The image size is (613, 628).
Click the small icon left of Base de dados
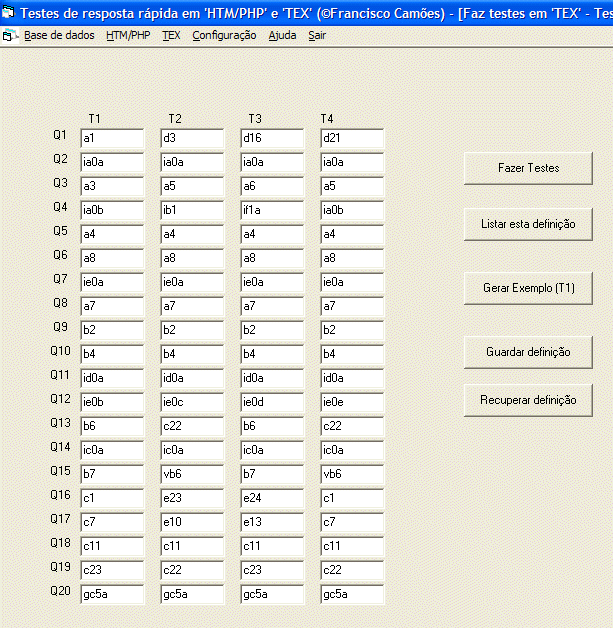point(10,35)
